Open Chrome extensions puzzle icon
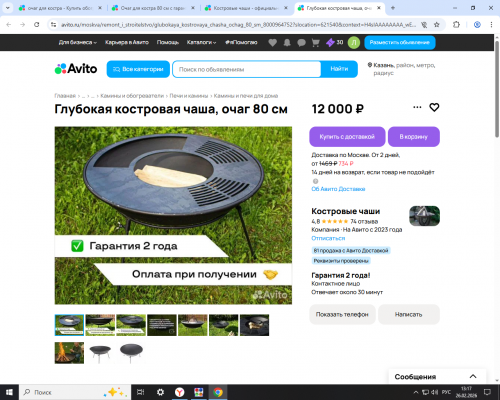The image size is (500, 400). point(456,24)
